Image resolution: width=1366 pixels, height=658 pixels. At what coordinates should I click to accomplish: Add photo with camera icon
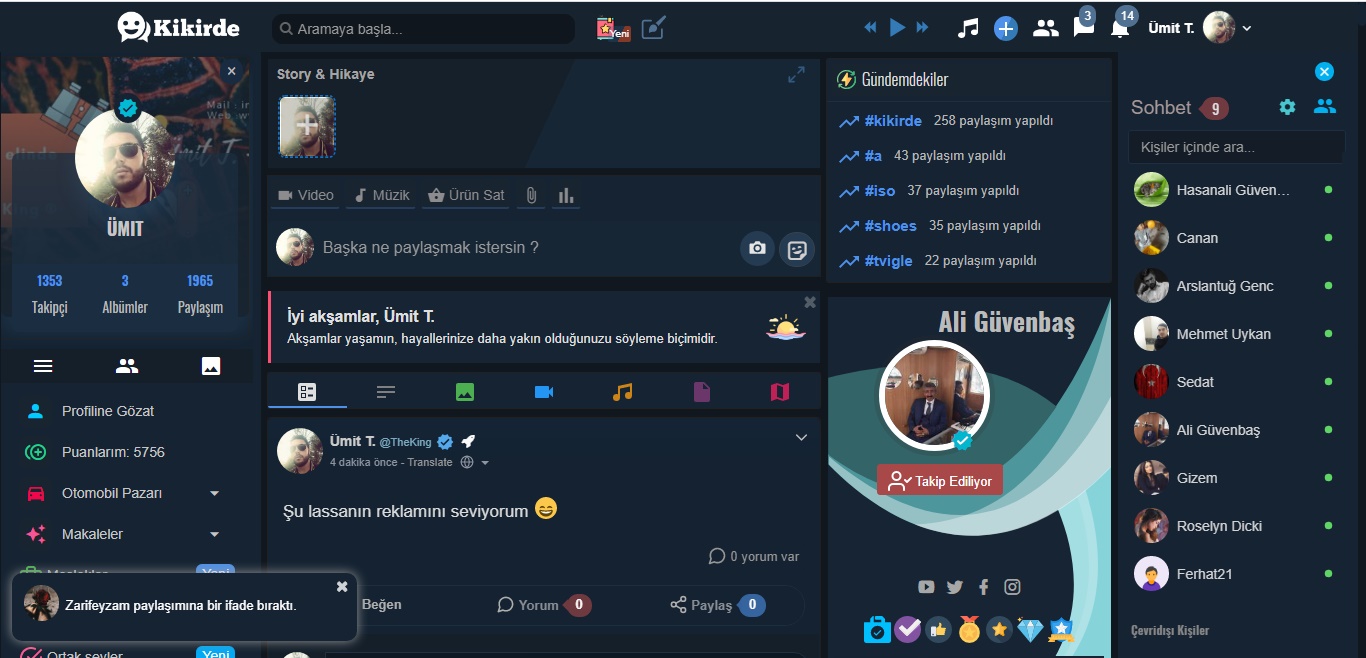click(758, 248)
